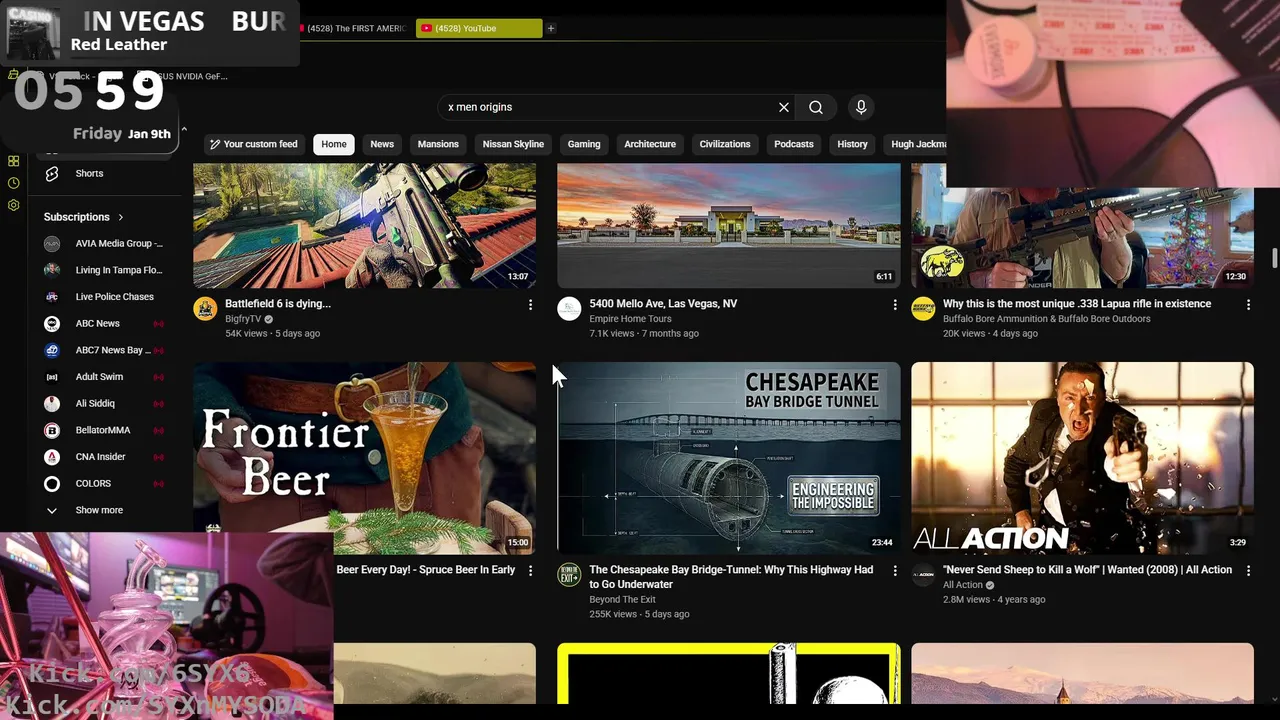
Task: Click the browser sidebar clock history icon
Action: [13, 183]
